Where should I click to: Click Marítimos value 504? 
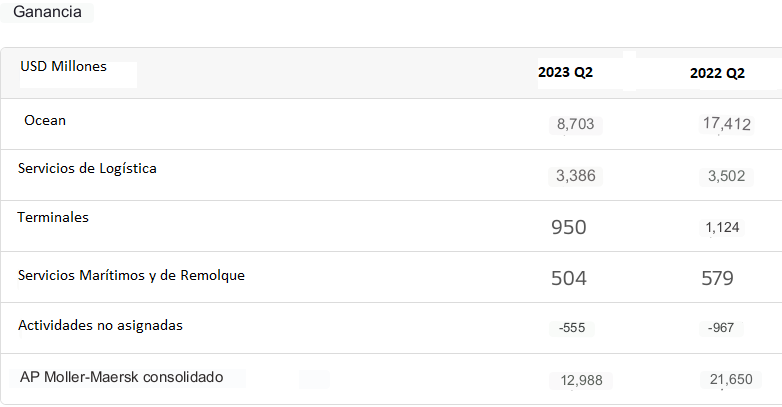(x=569, y=278)
